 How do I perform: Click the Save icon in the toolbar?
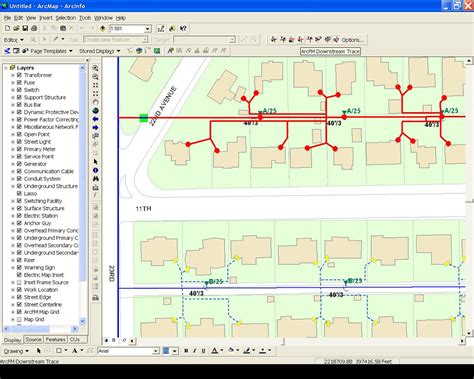point(25,29)
